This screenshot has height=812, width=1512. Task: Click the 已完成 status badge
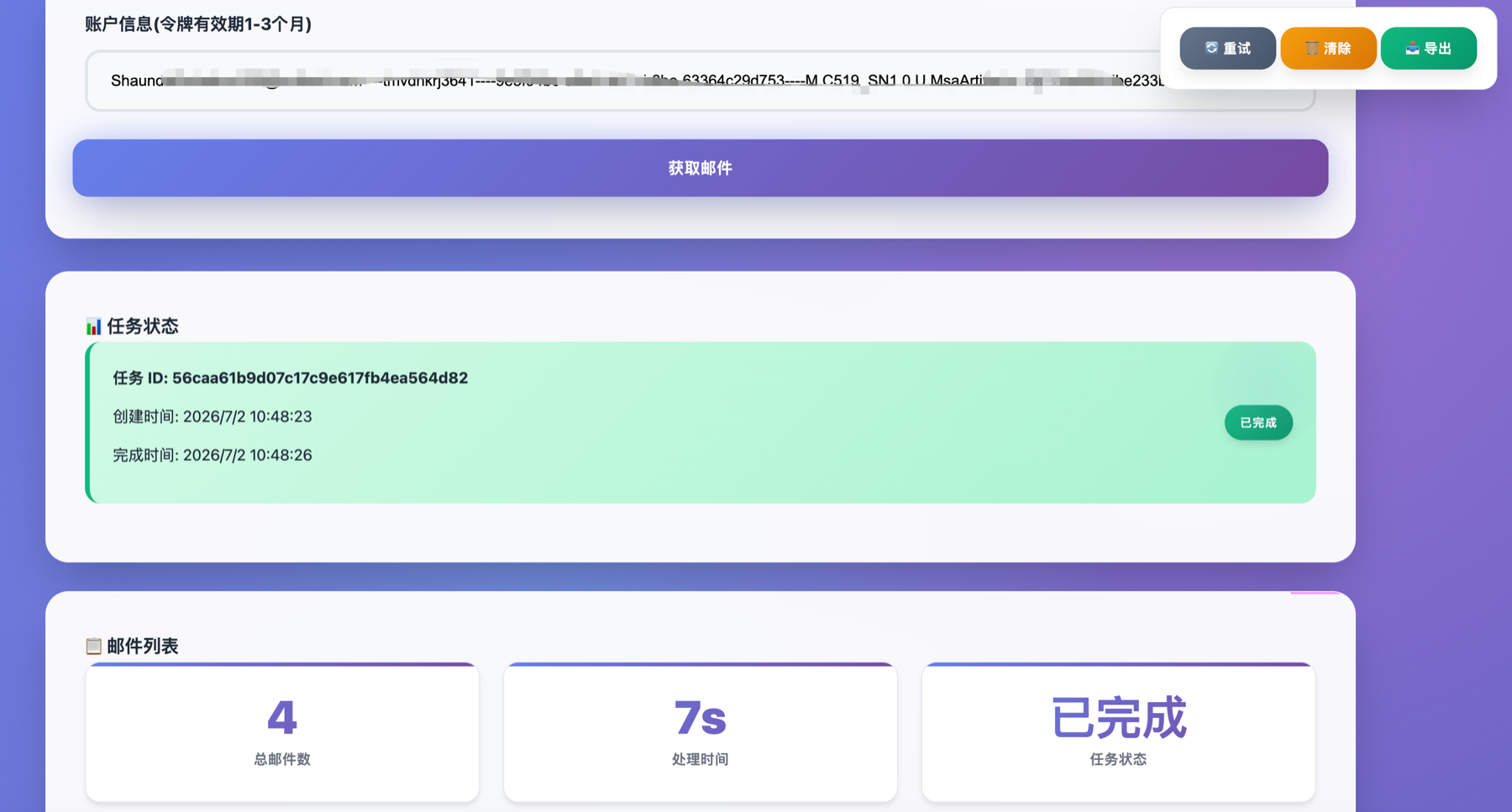point(1257,422)
